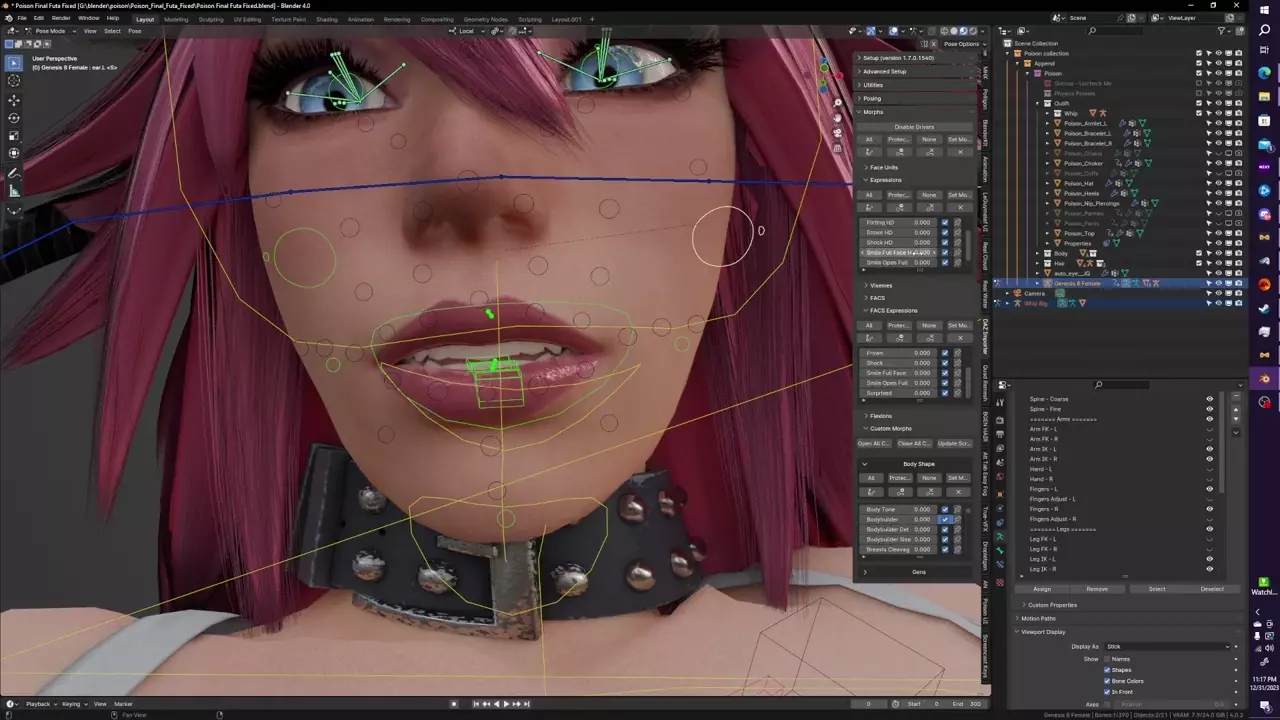Switch to the Shading workspace tab
1280x720 pixels.
(326, 19)
